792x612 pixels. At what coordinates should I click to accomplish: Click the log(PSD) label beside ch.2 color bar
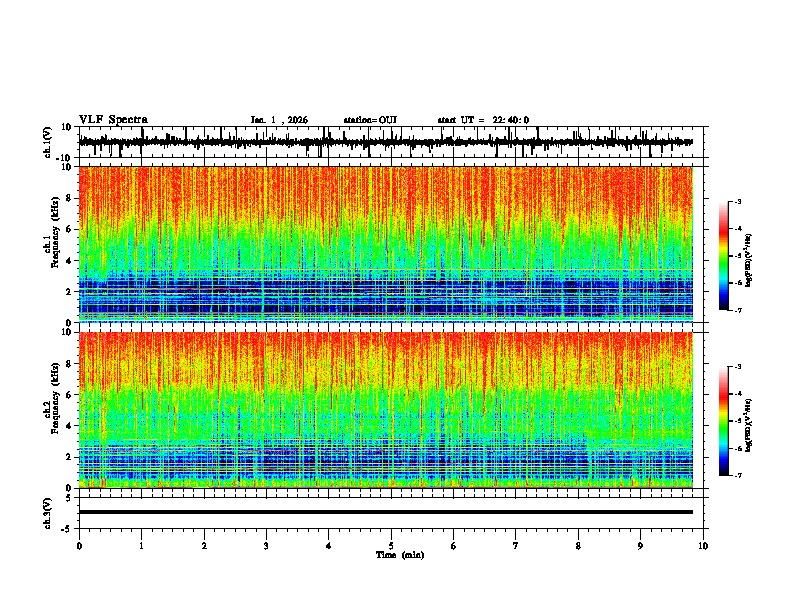click(x=749, y=425)
